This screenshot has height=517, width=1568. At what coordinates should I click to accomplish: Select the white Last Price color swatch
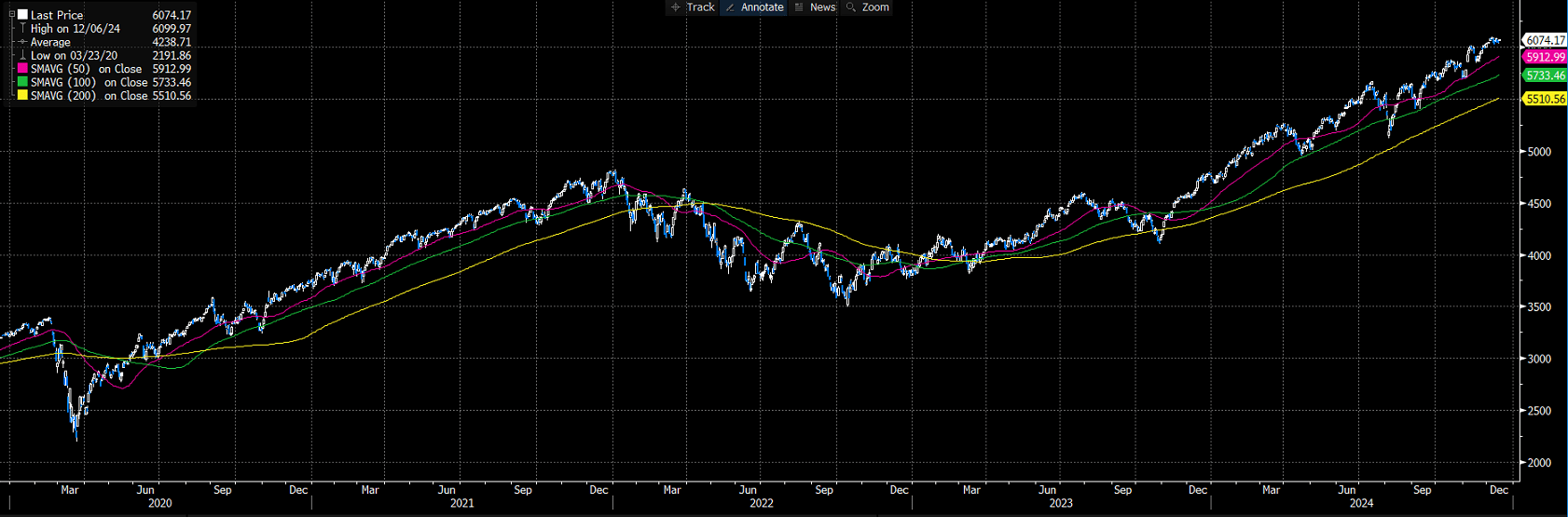pos(22,15)
